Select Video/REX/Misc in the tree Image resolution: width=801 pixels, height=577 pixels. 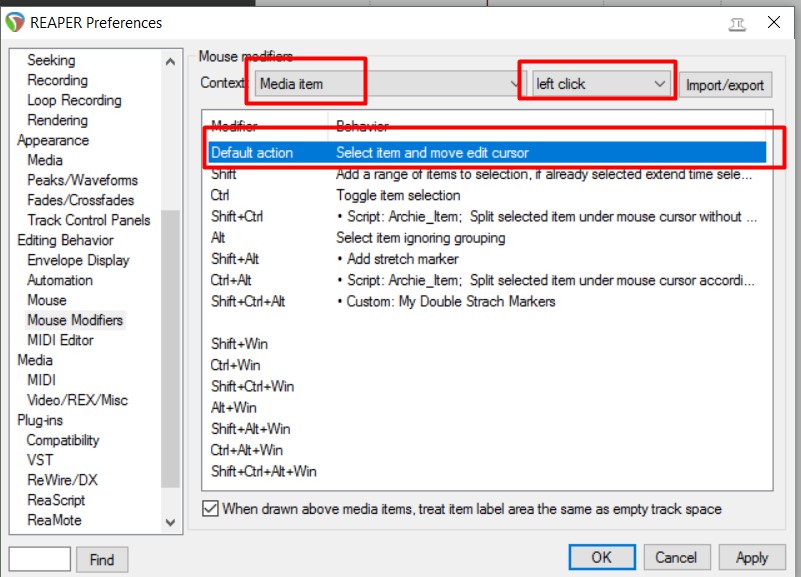click(77, 400)
